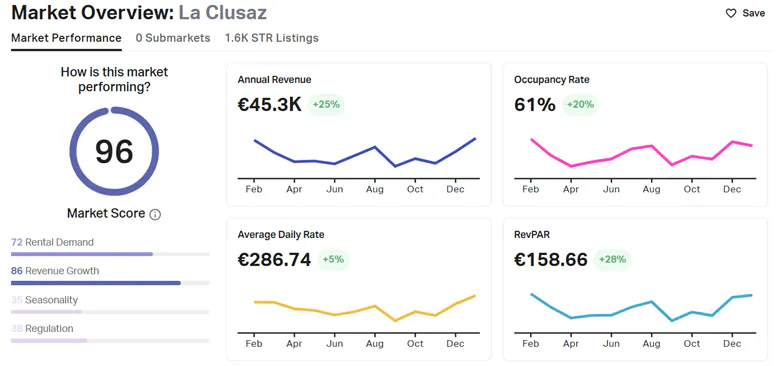Image resolution: width=780 pixels, height=366 pixels.
Task: Select the Market Performance tab
Action: (x=66, y=38)
